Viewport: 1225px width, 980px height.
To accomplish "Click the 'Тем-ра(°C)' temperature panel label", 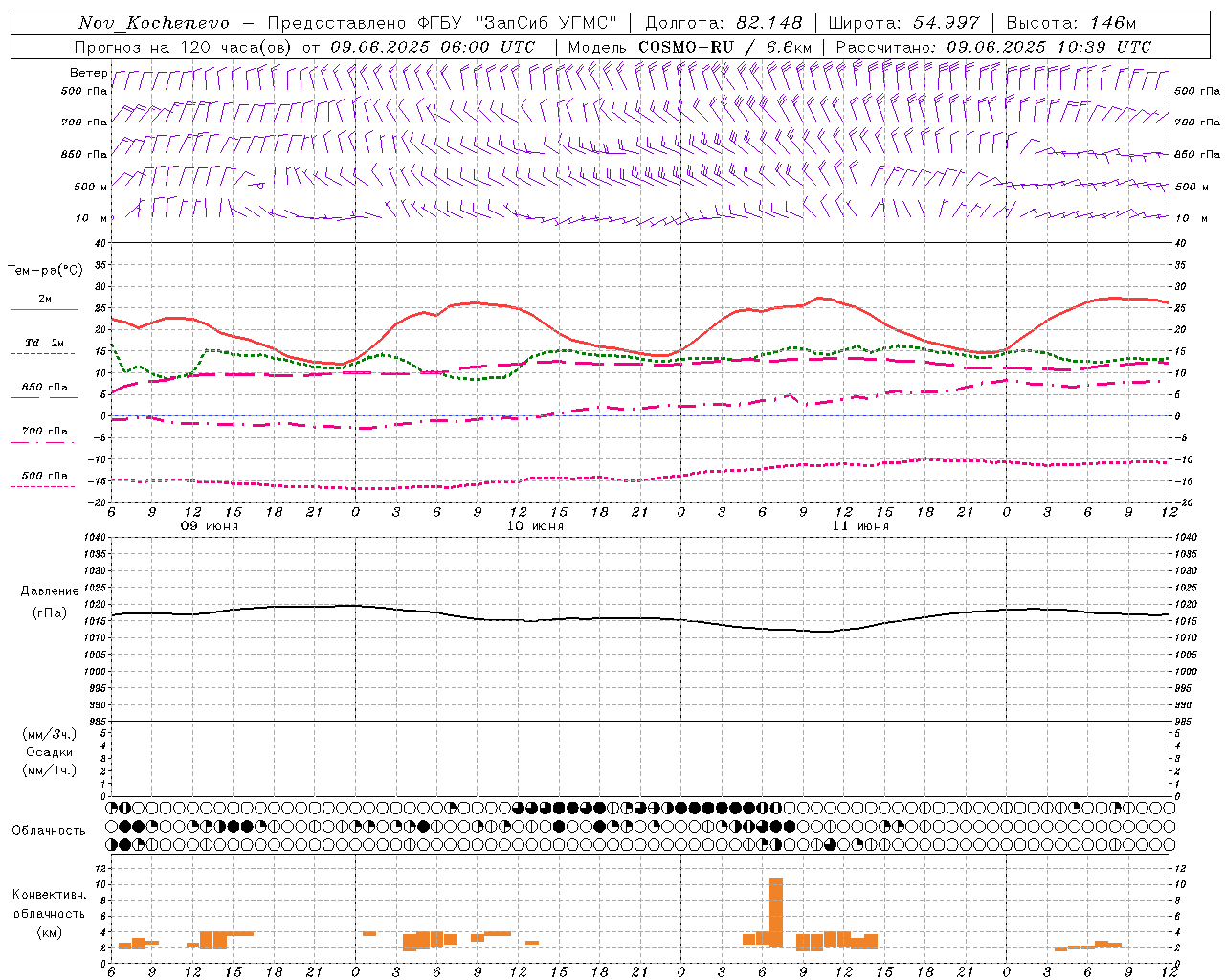I will point(45,271).
